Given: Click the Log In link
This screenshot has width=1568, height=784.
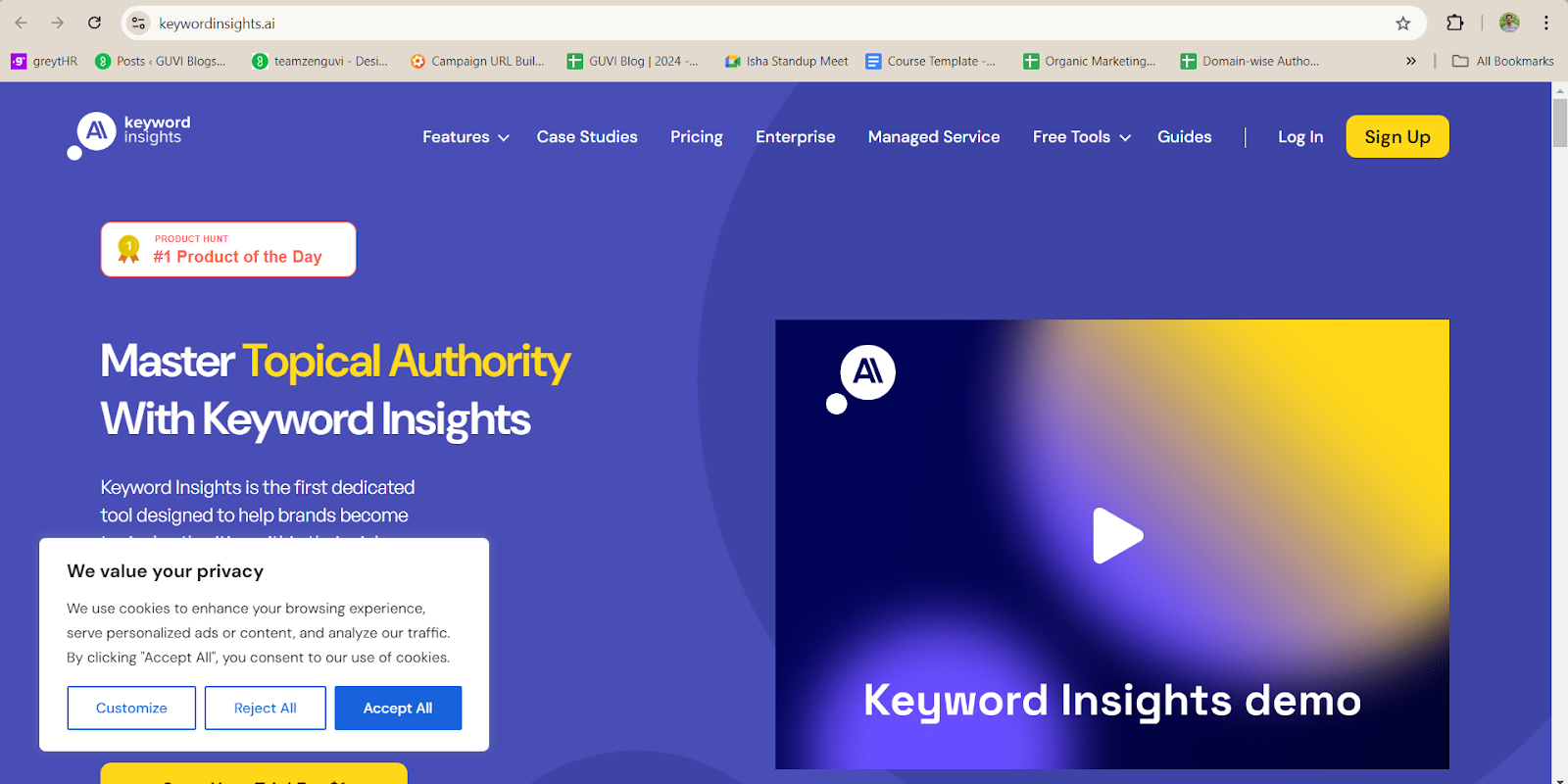Looking at the screenshot, I should (1300, 137).
